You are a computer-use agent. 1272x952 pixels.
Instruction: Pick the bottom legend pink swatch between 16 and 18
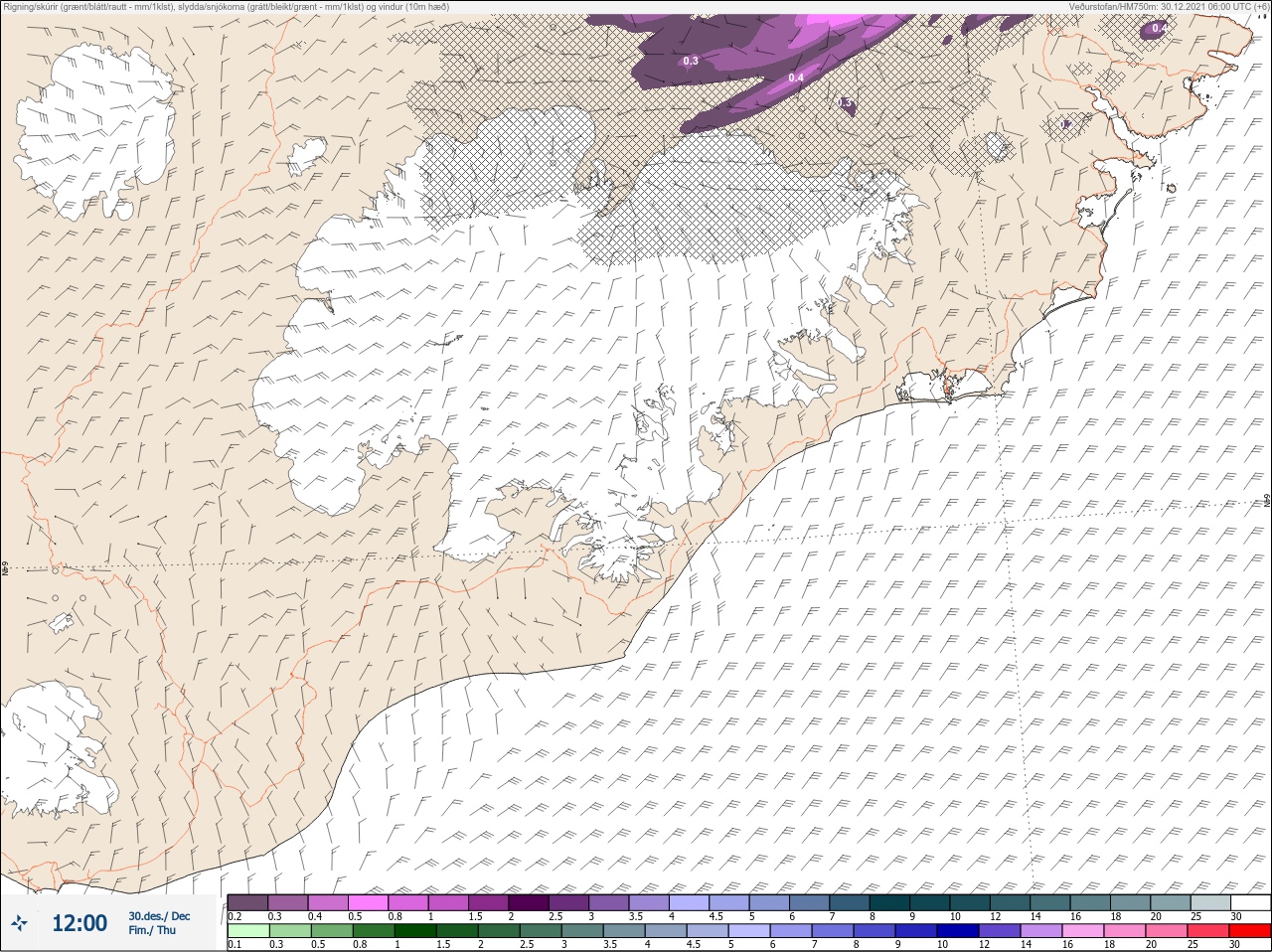(x=1083, y=931)
